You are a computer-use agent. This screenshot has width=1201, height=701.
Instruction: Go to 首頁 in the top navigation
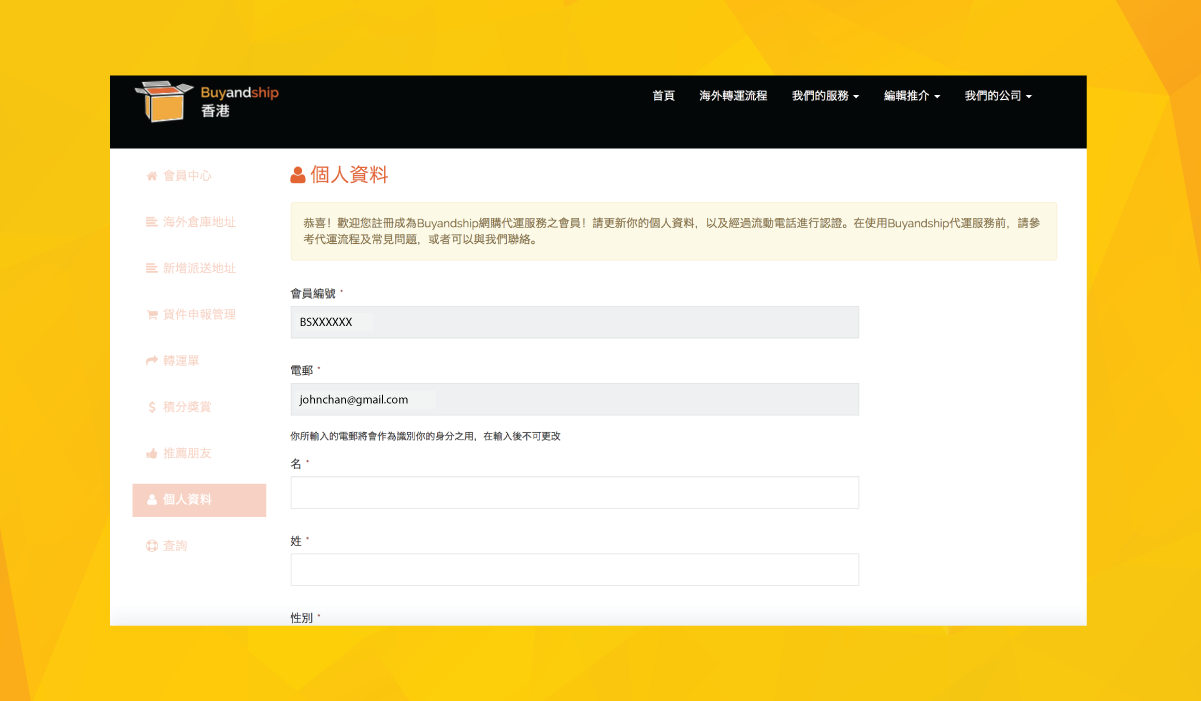[x=663, y=96]
